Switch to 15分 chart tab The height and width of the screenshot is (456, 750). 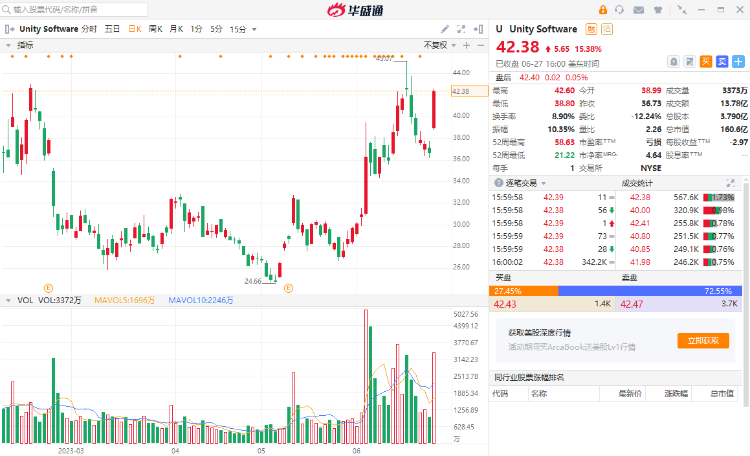click(238, 29)
